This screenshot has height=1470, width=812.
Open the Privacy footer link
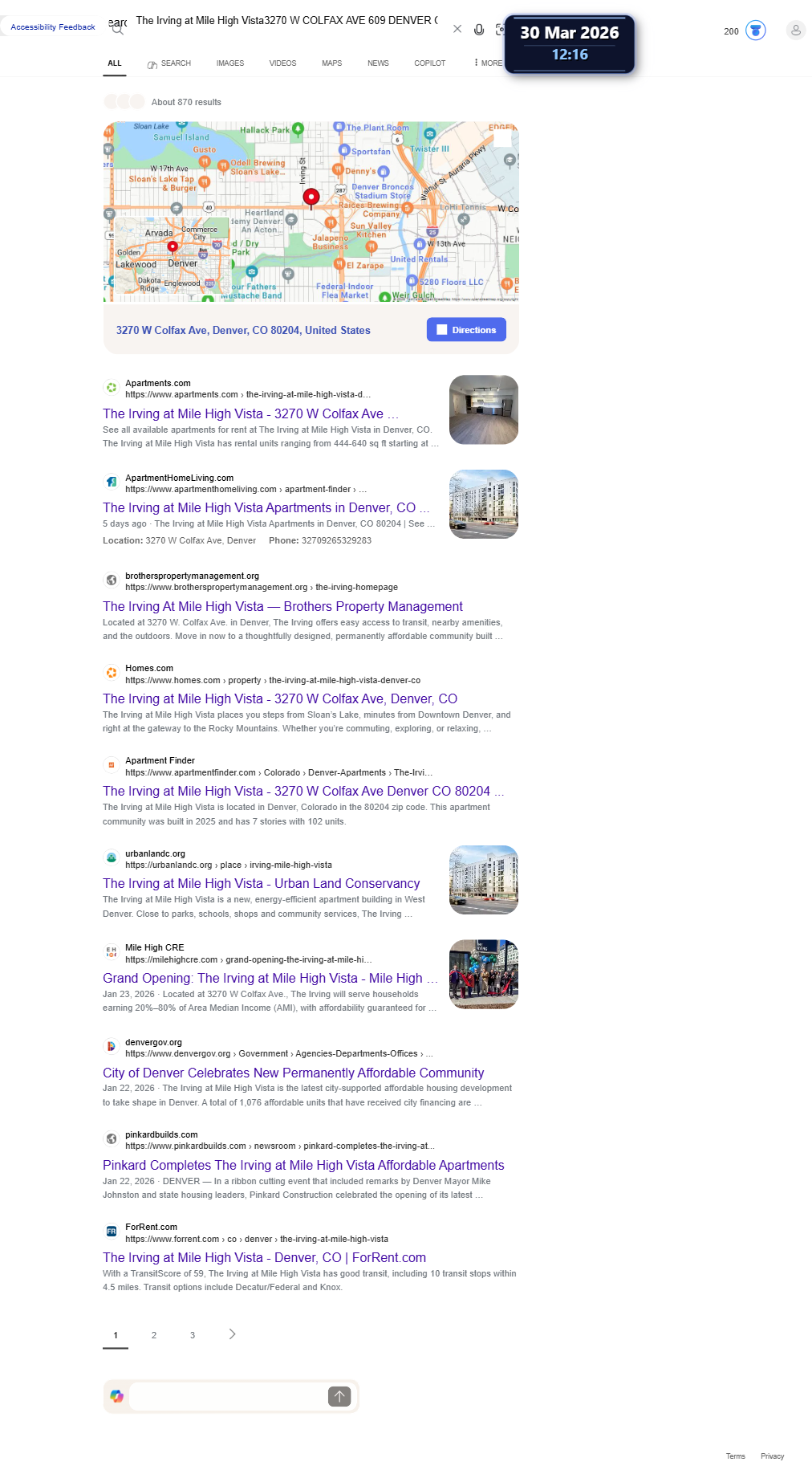pos(773,1456)
